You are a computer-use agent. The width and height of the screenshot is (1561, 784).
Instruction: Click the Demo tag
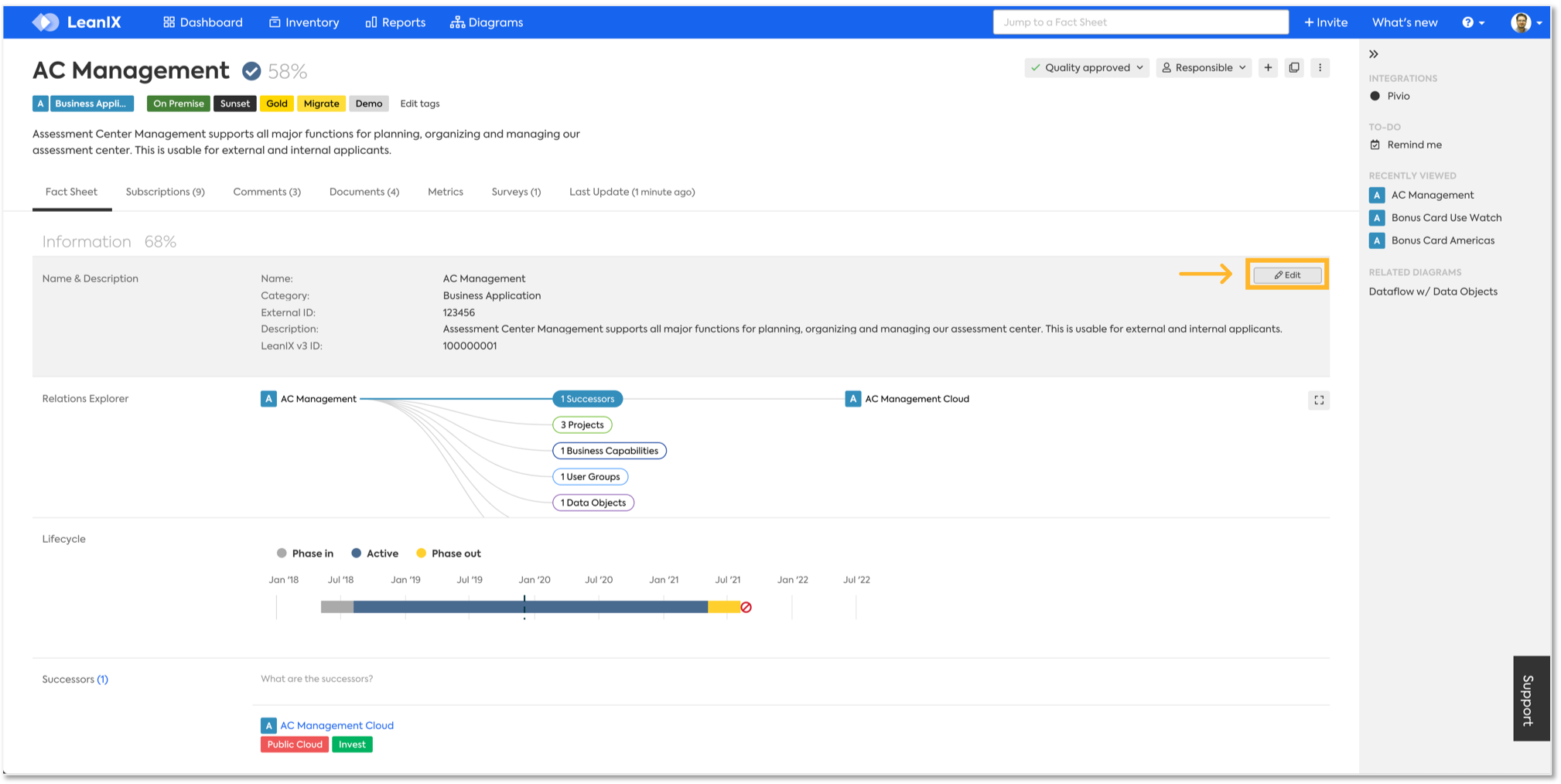369,104
